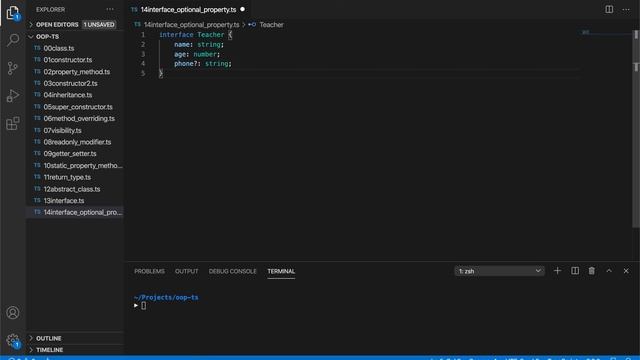Image resolution: width=640 pixels, height=360 pixels.
Task: Click the Teacher breadcrumb symbol
Action: (x=271, y=25)
